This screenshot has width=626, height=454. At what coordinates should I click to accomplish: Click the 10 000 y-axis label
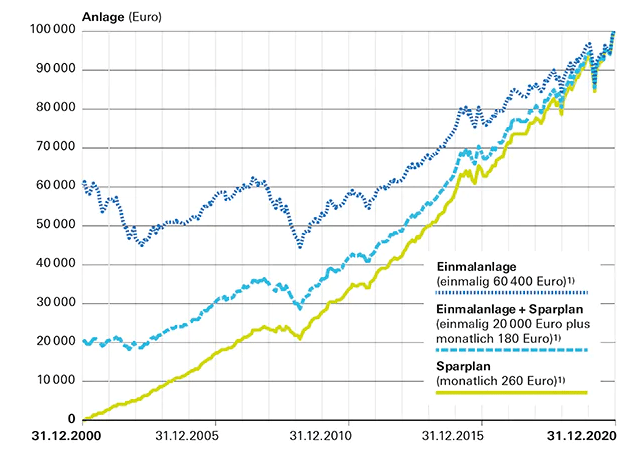[55, 380]
